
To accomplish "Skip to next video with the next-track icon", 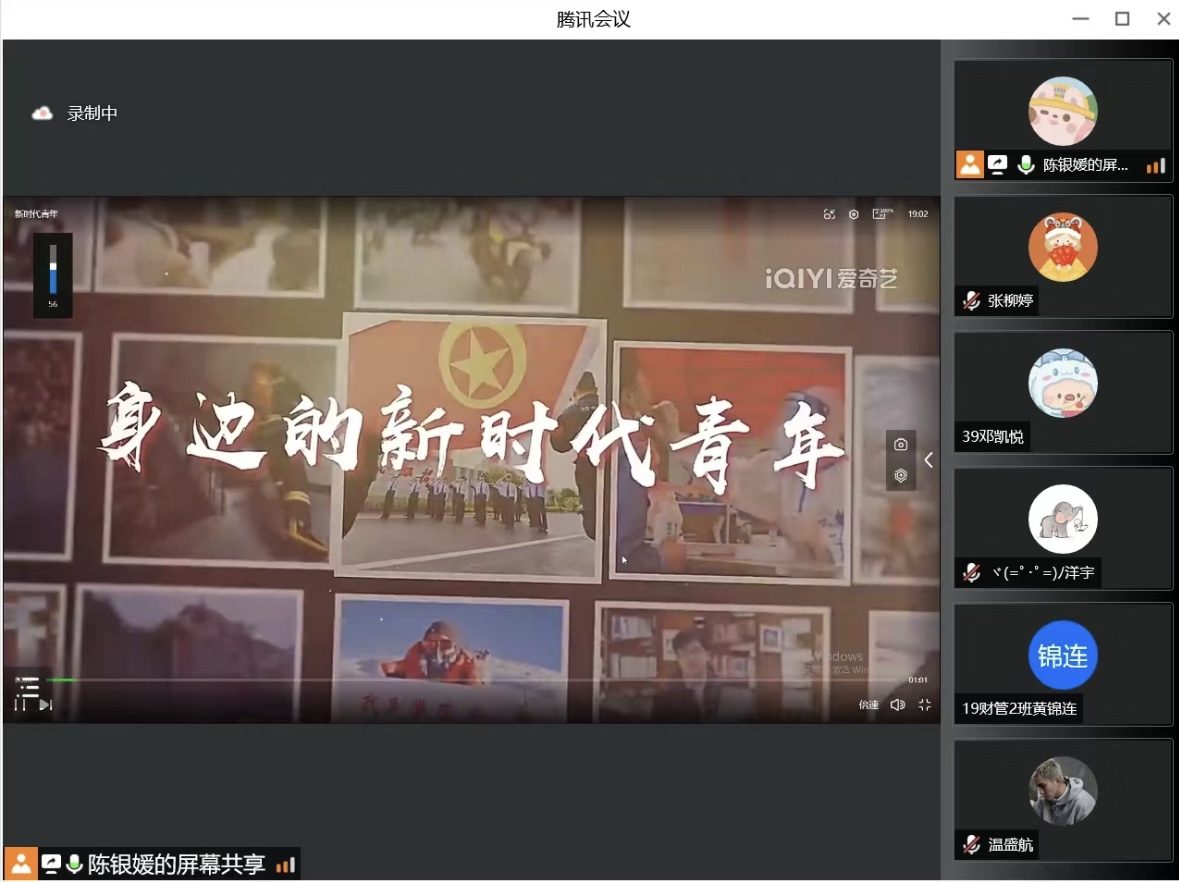I will click(46, 705).
